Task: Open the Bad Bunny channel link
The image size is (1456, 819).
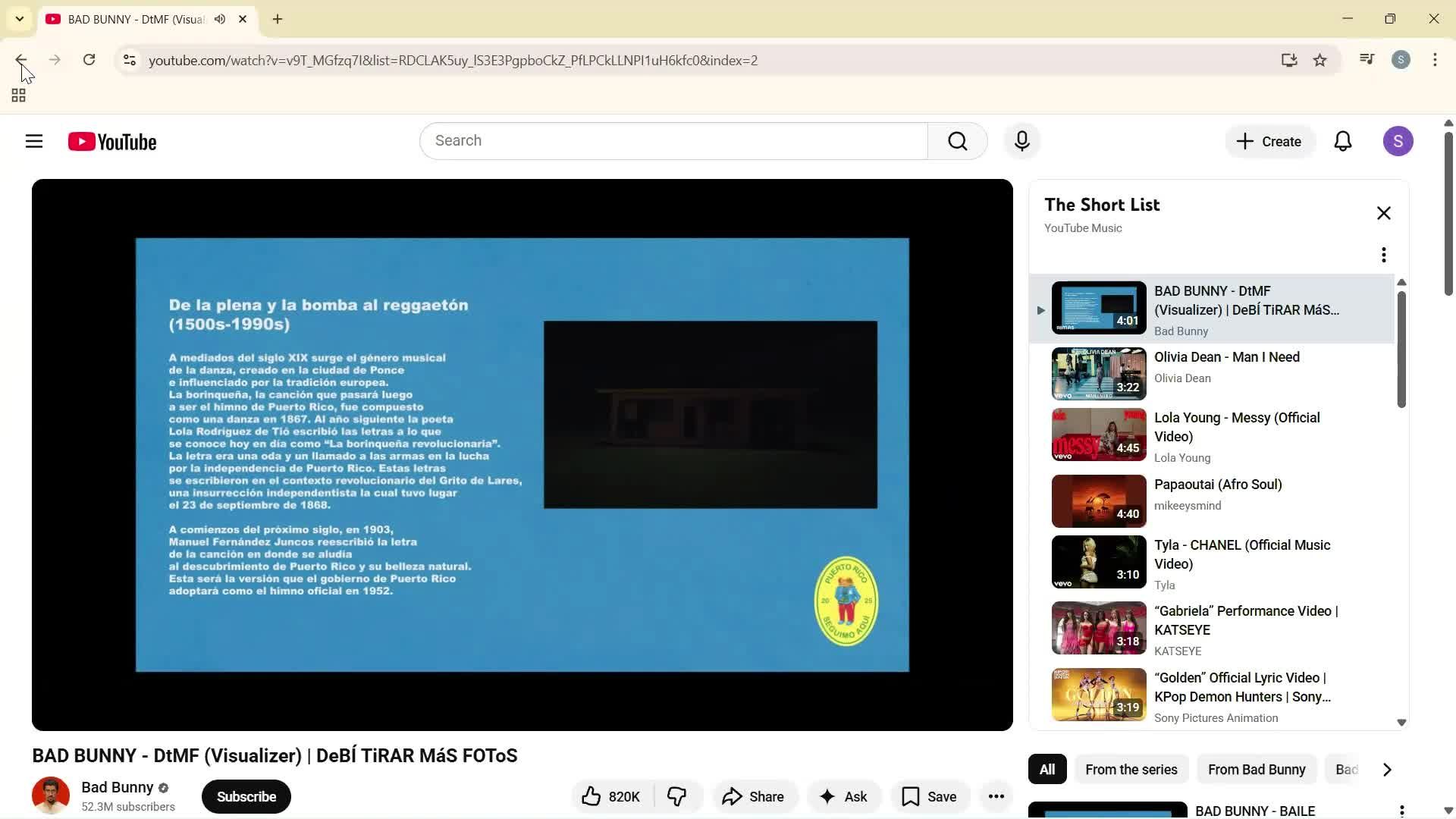Action: 118,787
